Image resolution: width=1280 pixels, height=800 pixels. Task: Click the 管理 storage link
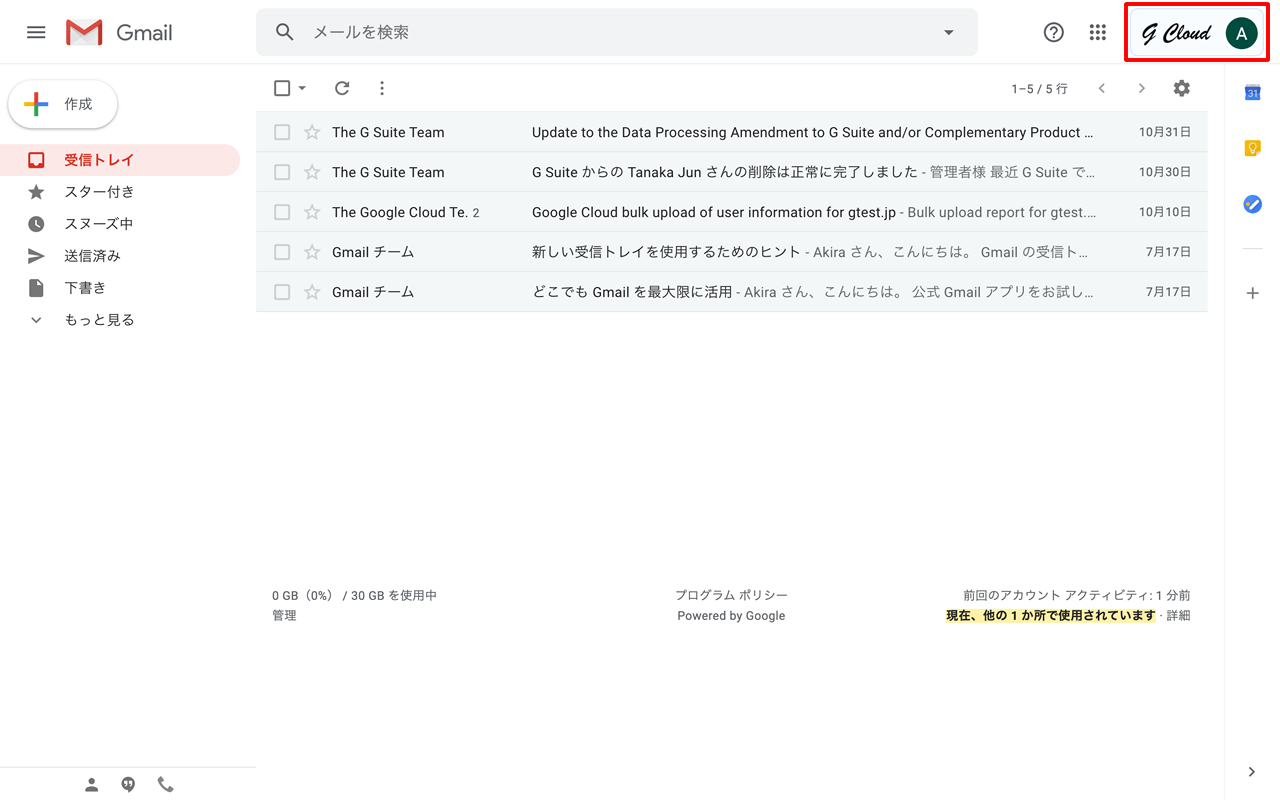pyautogui.click(x=284, y=616)
